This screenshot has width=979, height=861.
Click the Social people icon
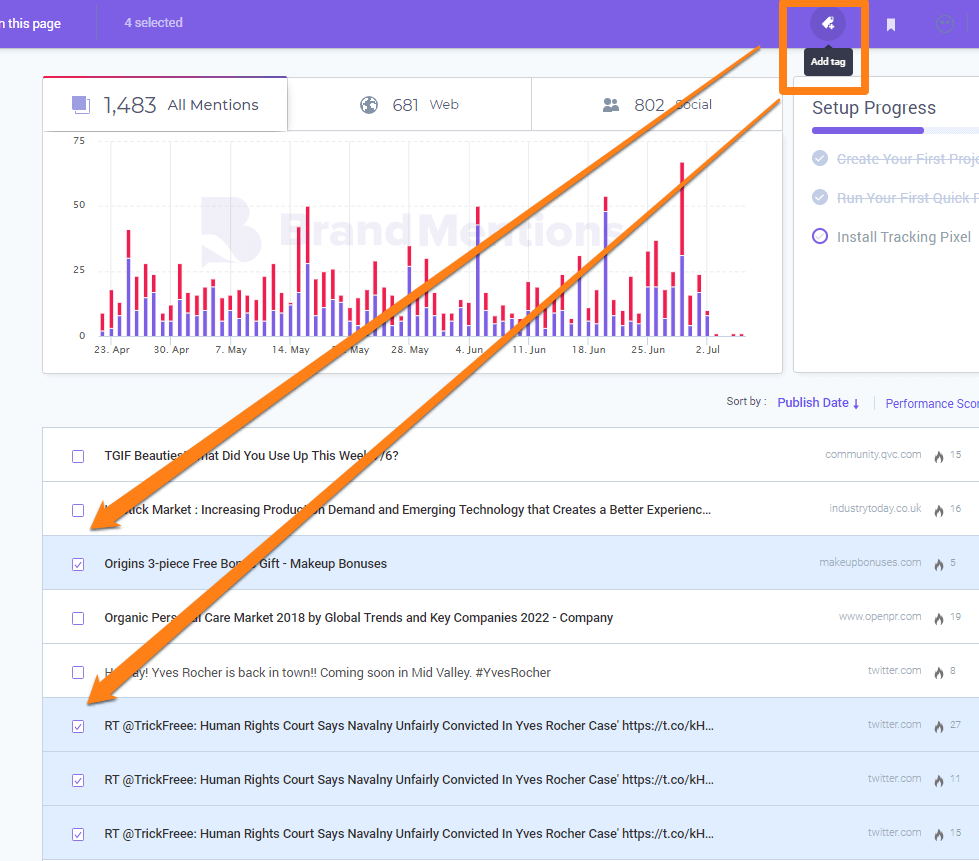coord(611,105)
